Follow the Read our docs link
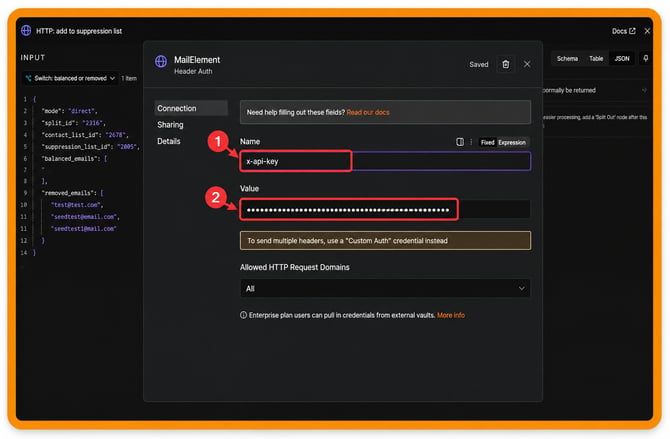This screenshot has width=670, height=439. point(368,112)
